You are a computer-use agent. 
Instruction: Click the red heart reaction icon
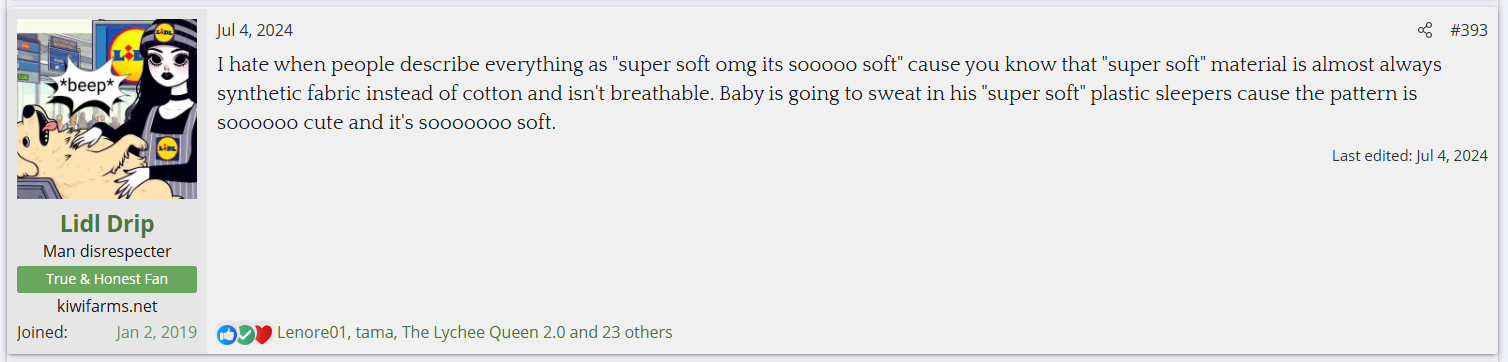(x=263, y=334)
